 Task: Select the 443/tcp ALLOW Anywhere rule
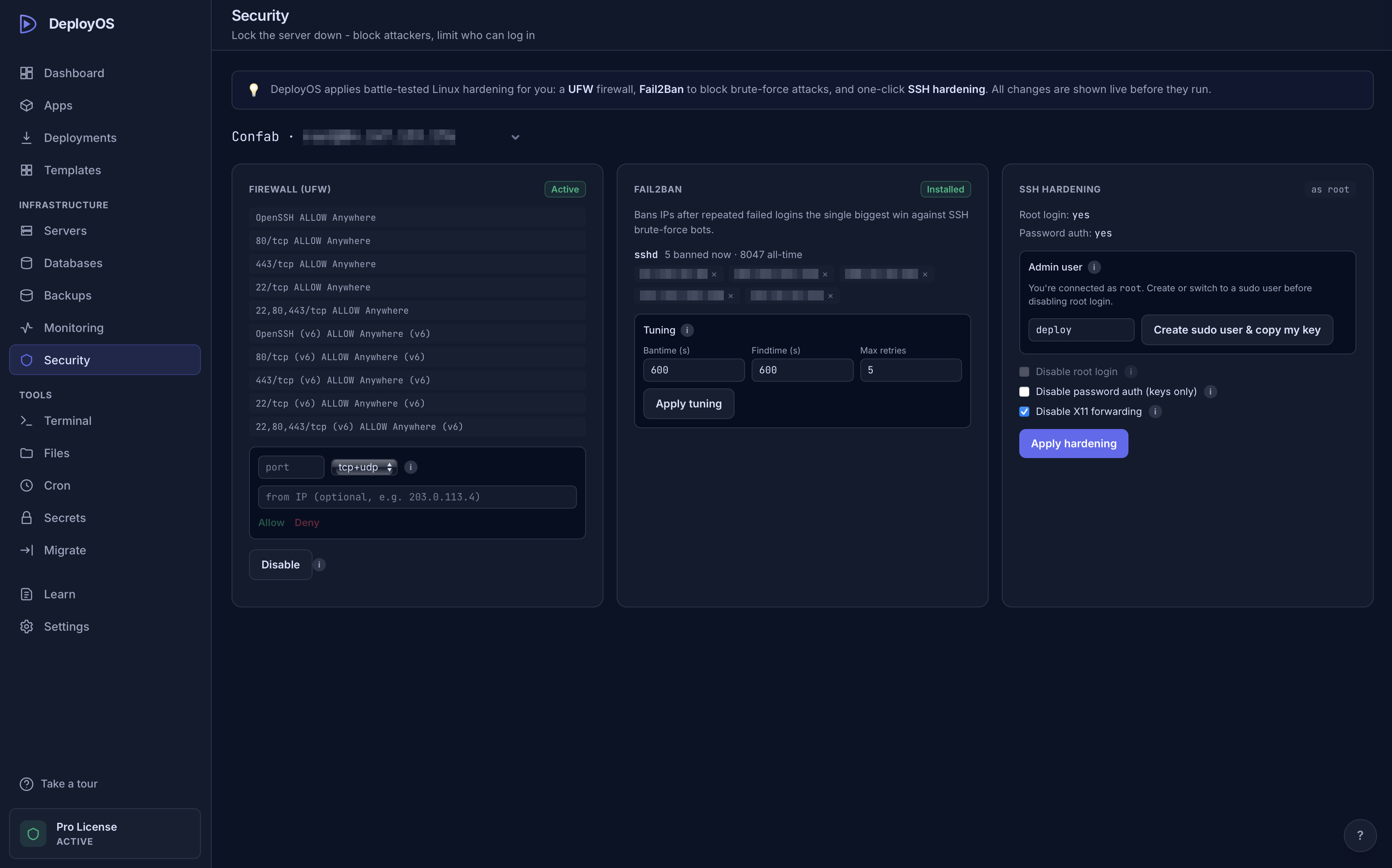[x=417, y=264]
